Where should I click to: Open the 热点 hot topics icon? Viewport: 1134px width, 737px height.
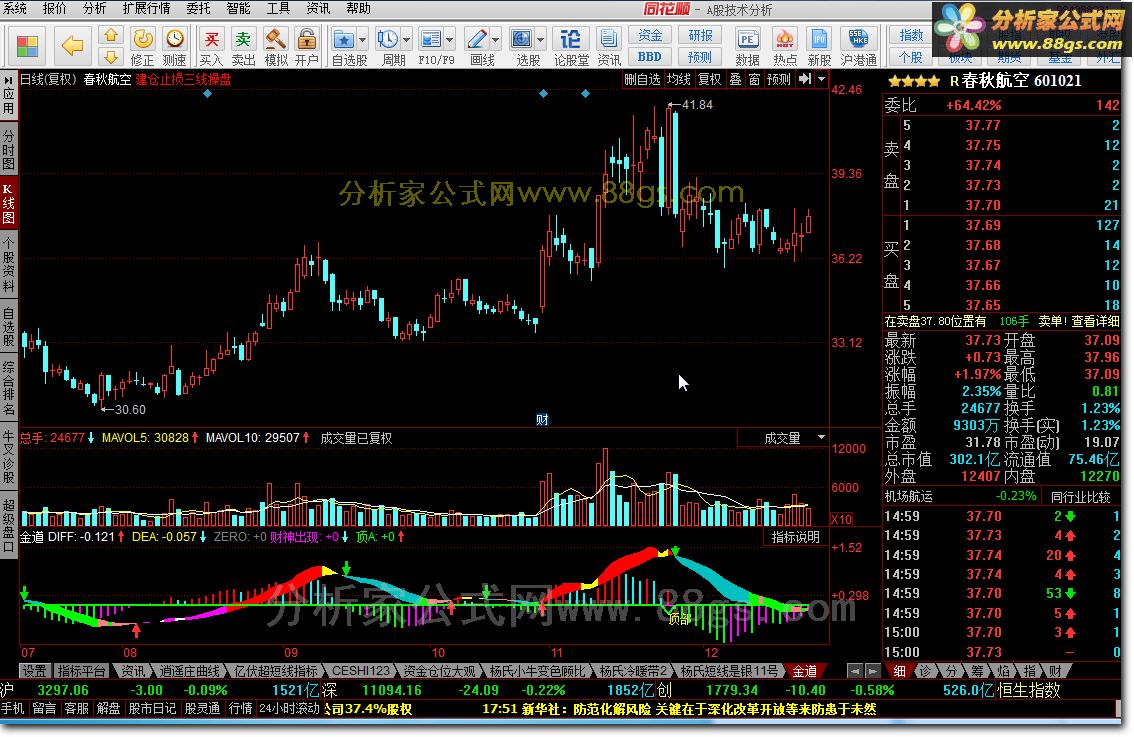click(x=785, y=47)
